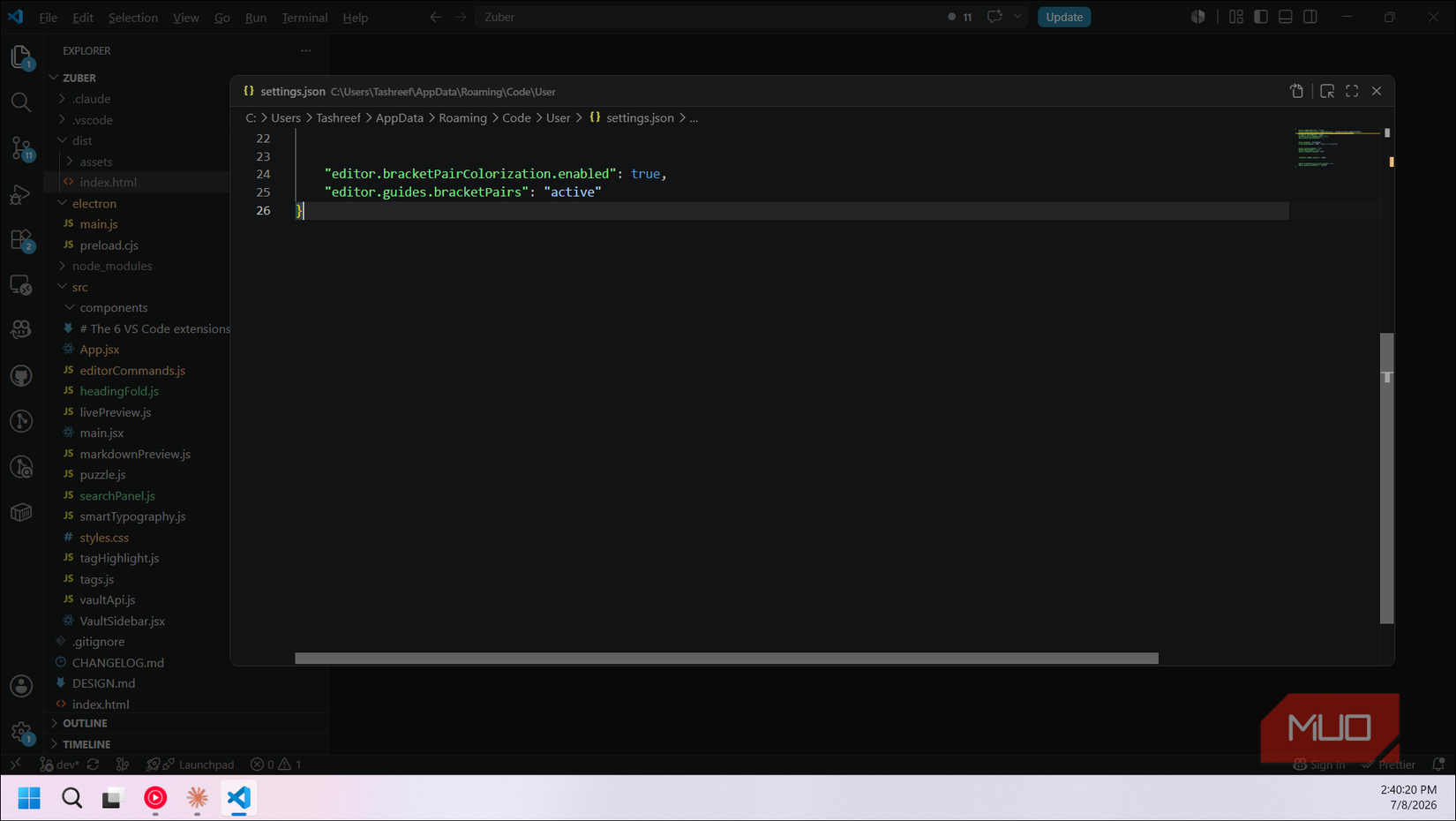Screen dimensions: 1456x821
Task: Open Source Control view with 11 changes
Action: (x=21, y=148)
